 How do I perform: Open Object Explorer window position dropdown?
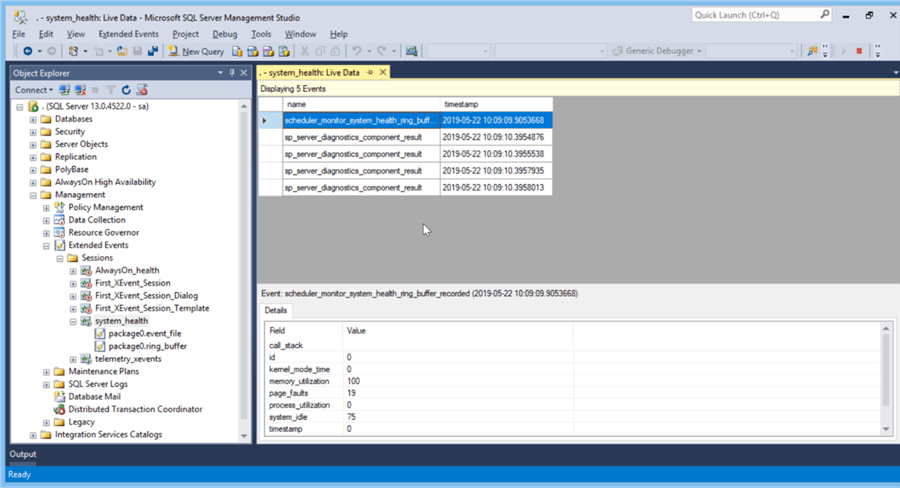click(220, 73)
